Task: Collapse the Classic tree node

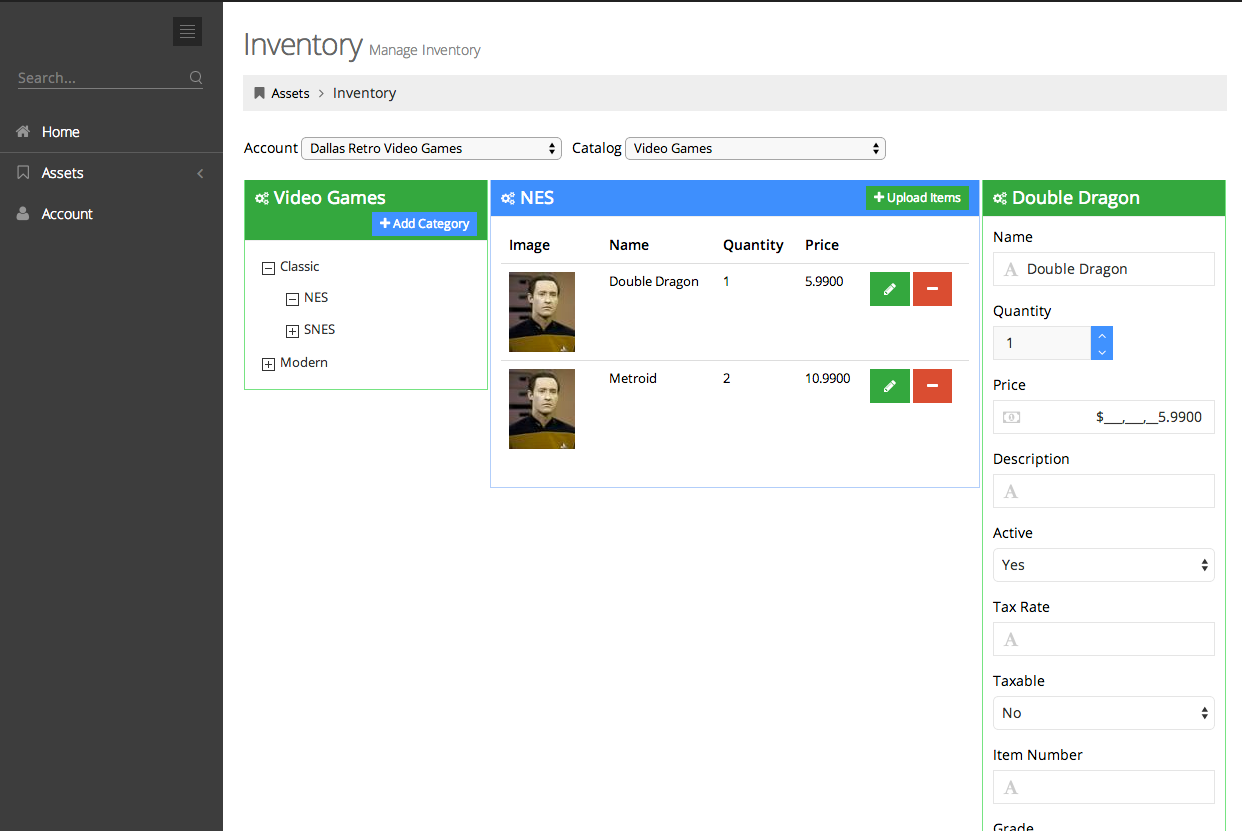Action: pos(268,268)
